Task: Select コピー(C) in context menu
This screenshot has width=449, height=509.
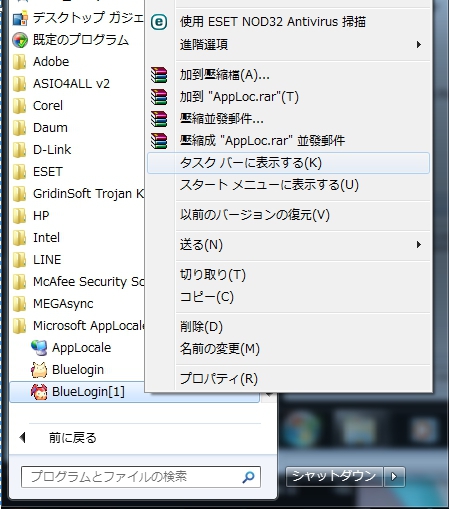Action: point(288,297)
